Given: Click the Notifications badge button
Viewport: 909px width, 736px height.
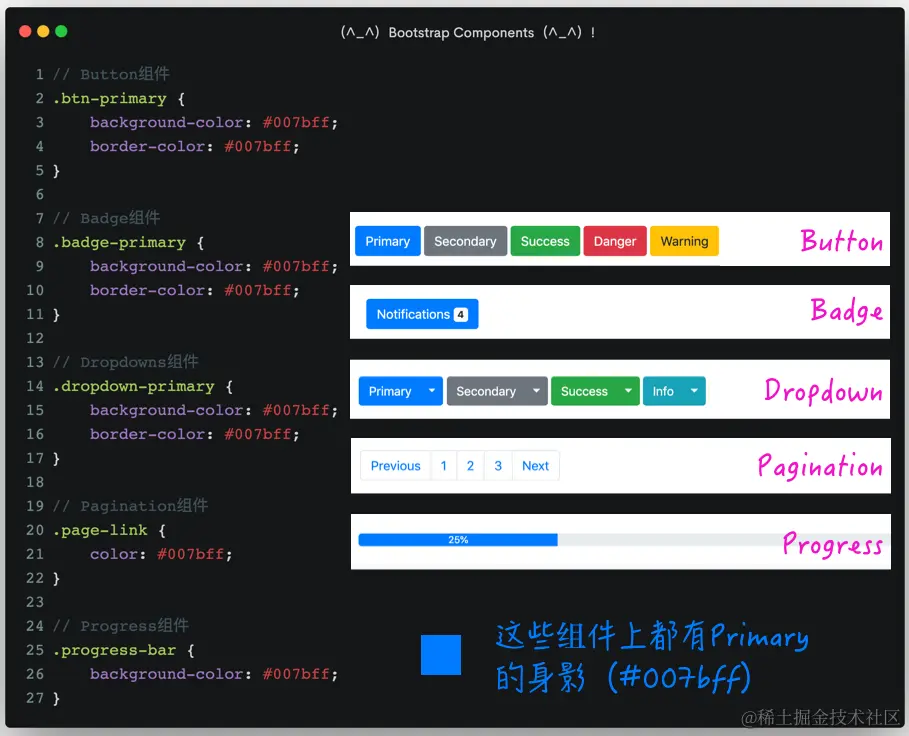Looking at the screenshot, I should tap(422, 314).
